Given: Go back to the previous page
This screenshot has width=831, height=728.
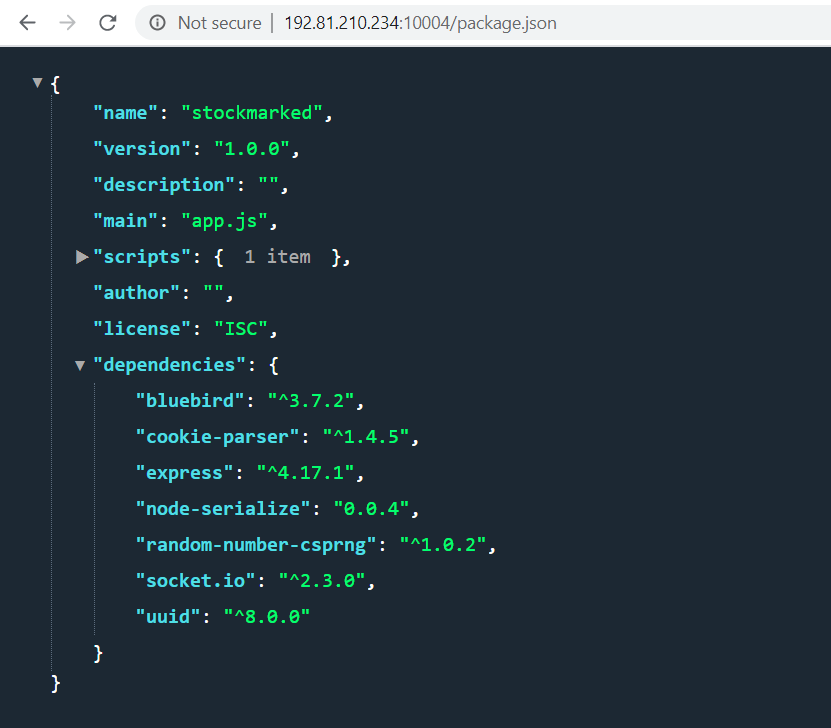Looking at the screenshot, I should pos(28,23).
